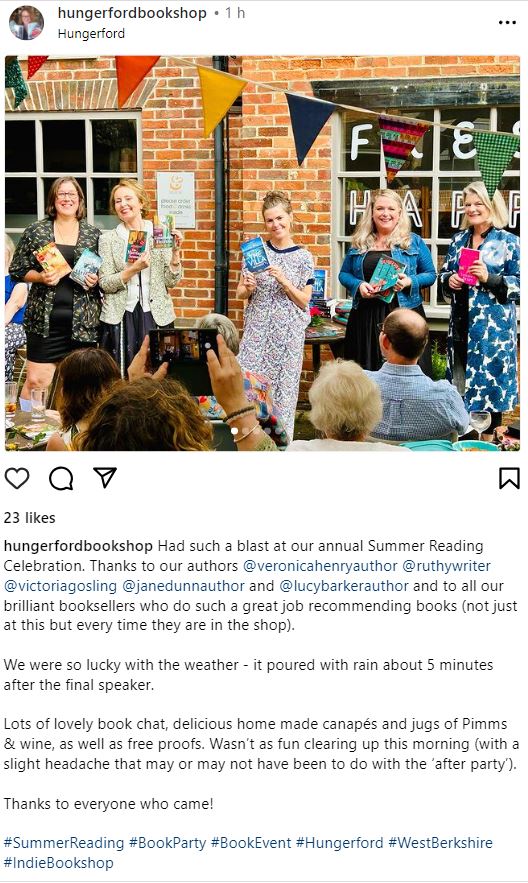528x883 pixels.
Task: Open the hungerfordbookshop username in header
Action: pyautogui.click(x=132, y=13)
